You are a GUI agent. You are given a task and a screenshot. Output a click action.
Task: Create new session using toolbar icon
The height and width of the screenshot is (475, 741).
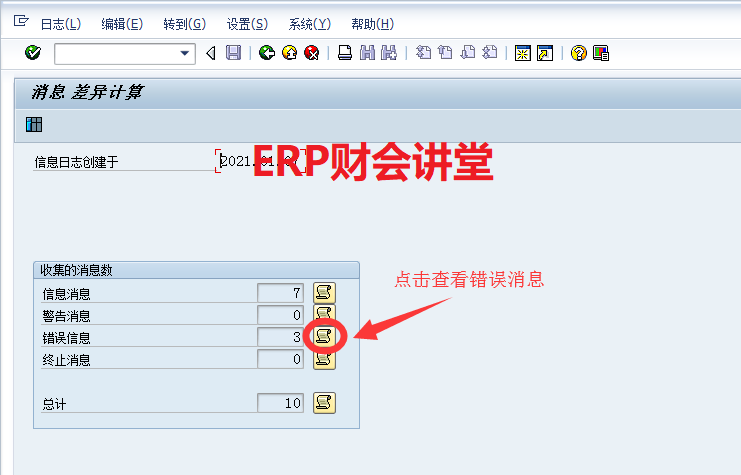[522, 53]
